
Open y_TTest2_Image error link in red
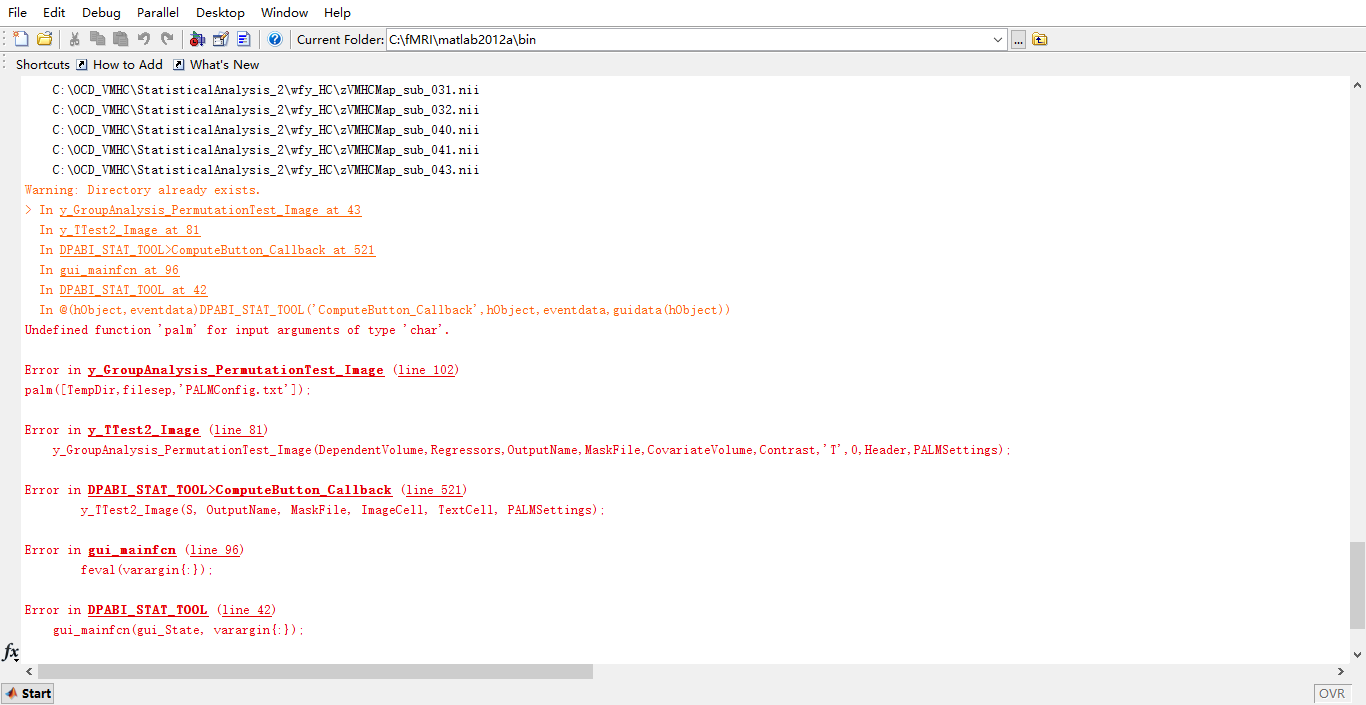click(143, 430)
